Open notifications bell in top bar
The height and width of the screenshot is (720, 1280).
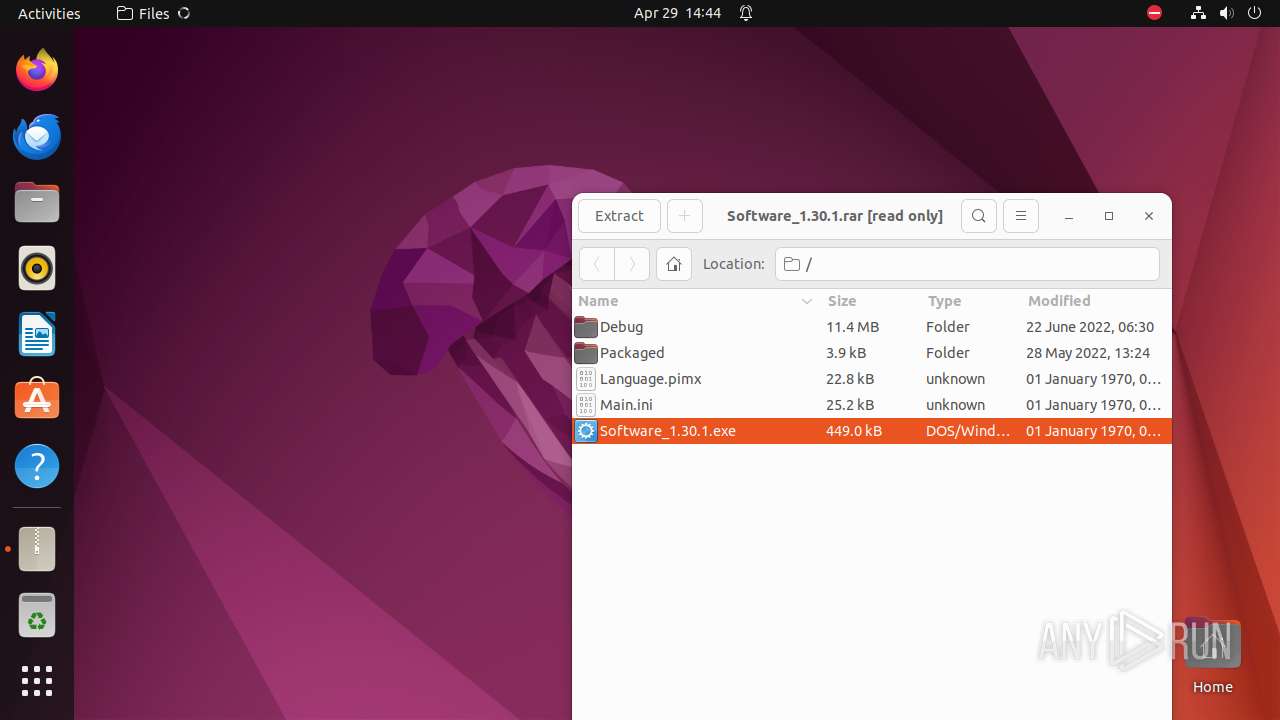746,13
